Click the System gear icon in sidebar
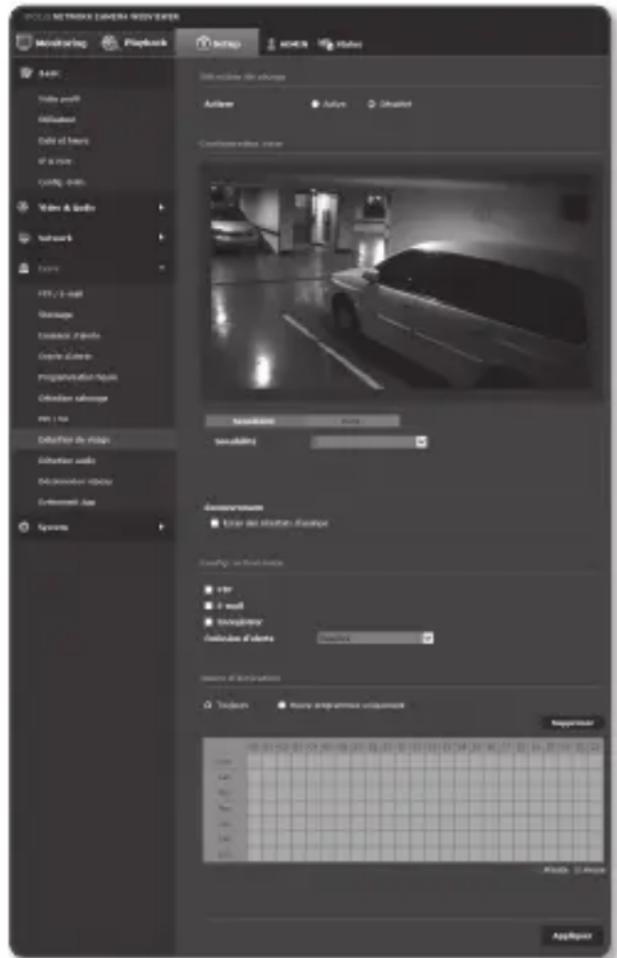Screen dimensions: 617x958 pyautogui.click(x=24, y=527)
